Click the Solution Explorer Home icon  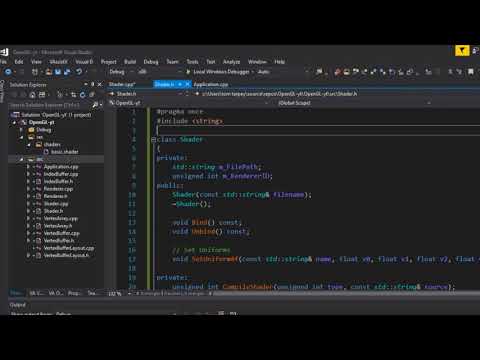(x=32, y=95)
